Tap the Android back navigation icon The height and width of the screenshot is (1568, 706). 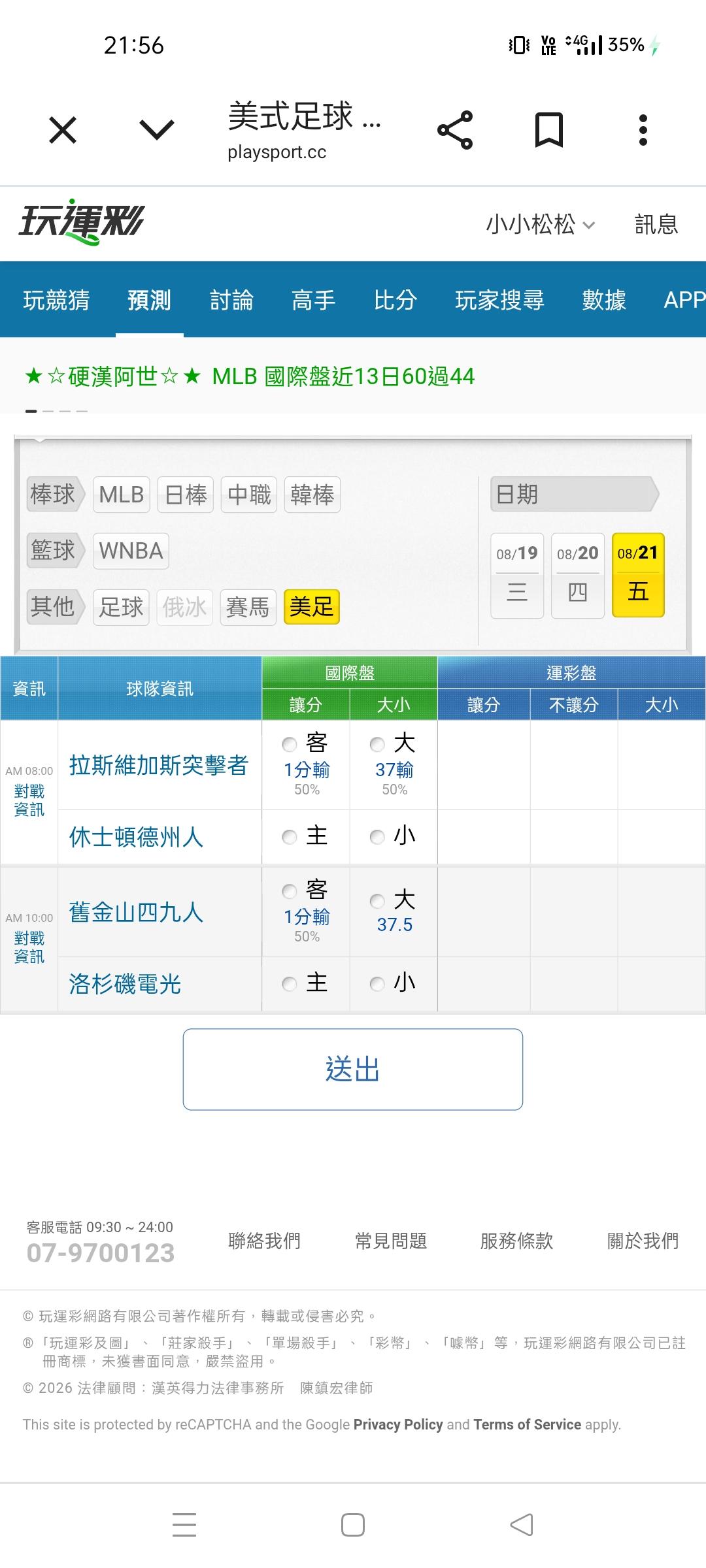tap(522, 1525)
